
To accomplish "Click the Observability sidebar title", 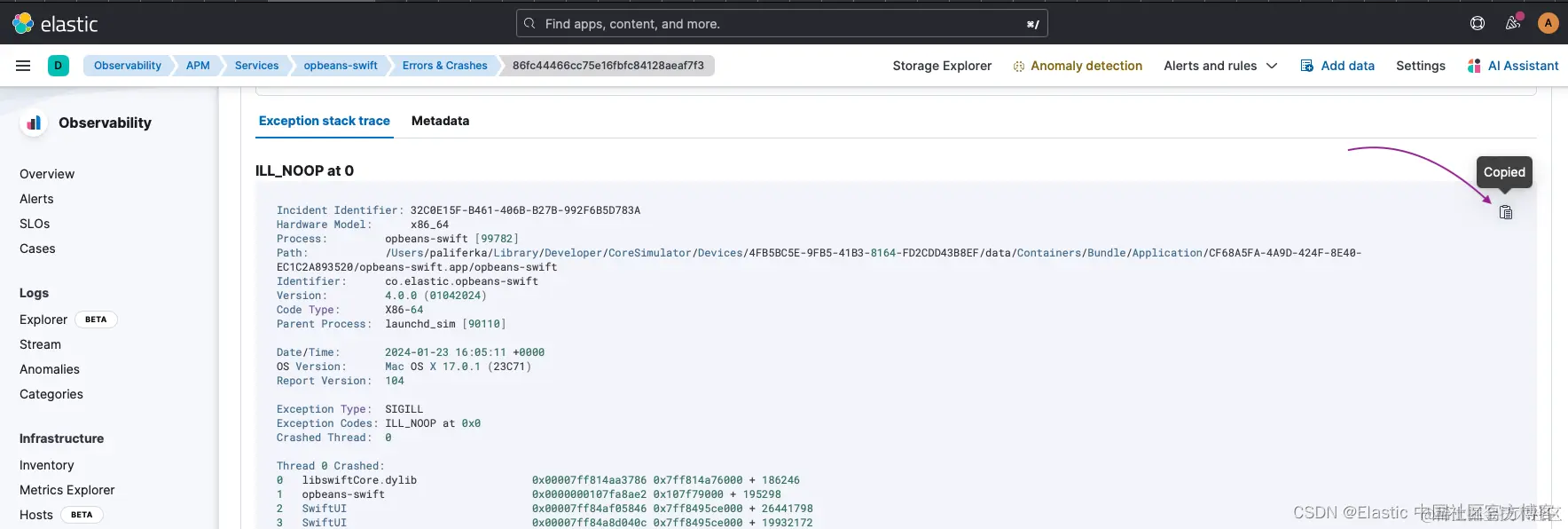I will pos(105,122).
